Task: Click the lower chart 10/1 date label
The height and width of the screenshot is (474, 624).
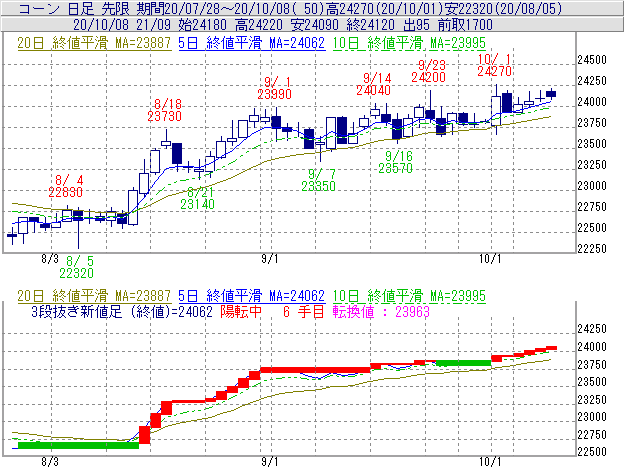Action: point(490,462)
